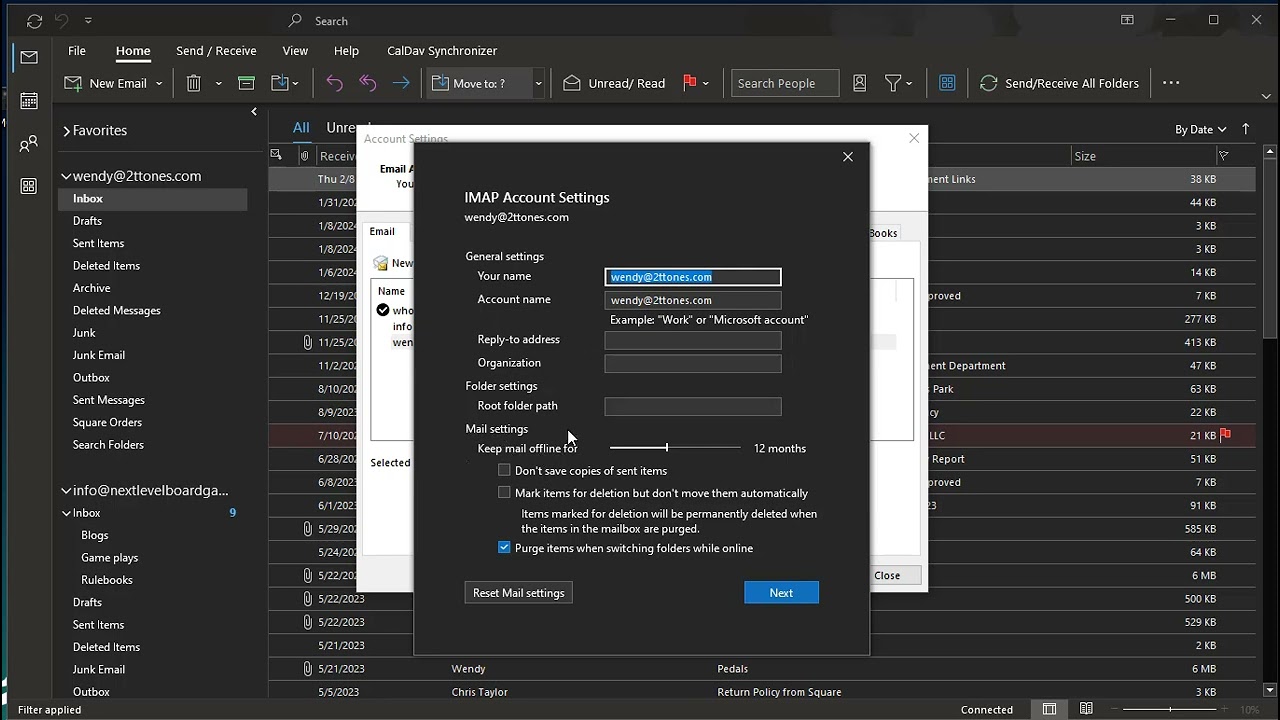1280x720 pixels.
Task: Click the Unread/ Read button
Action: (615, 83)
